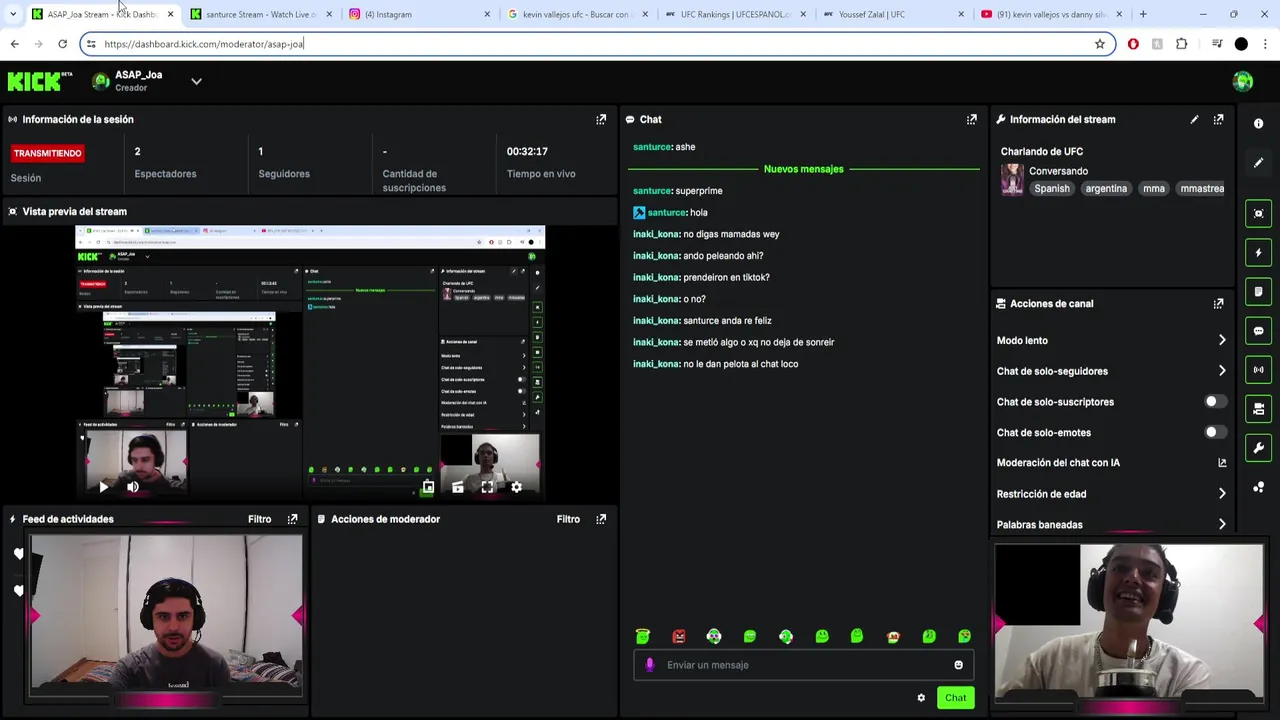The image size is (1280, 720).
Task: Open the profile avatar at top right
Action: [x=1243, y=81]
